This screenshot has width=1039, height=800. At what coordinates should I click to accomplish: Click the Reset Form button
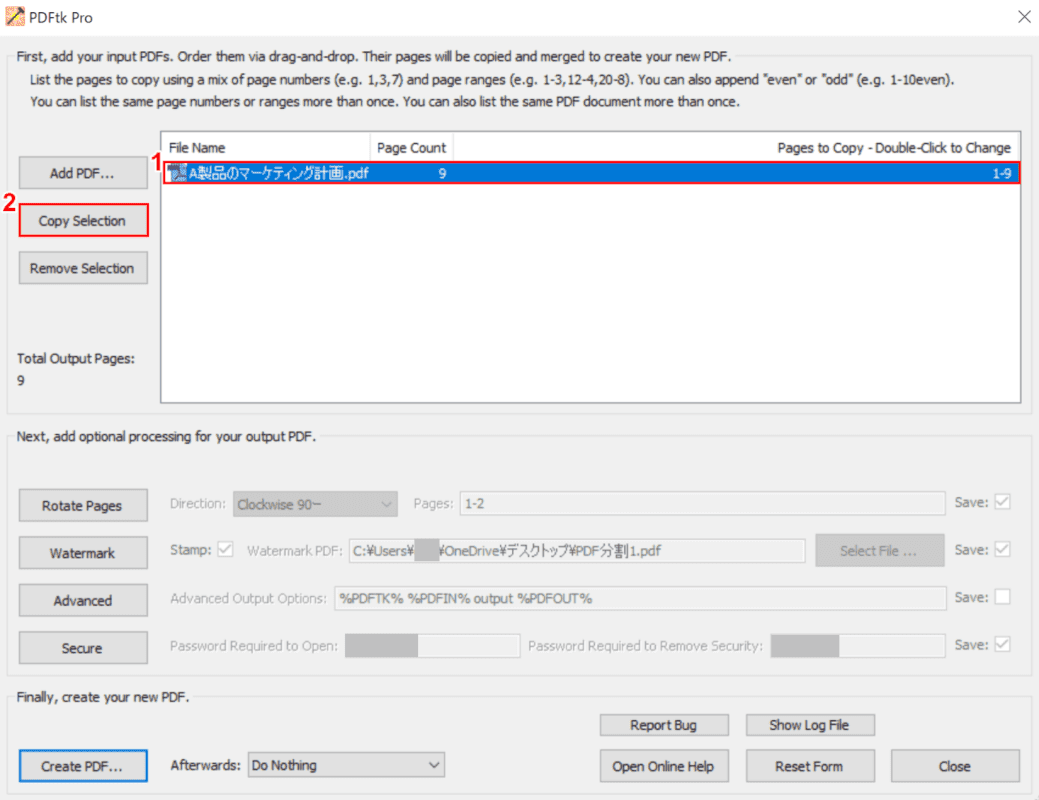click(x=810, y=766)
